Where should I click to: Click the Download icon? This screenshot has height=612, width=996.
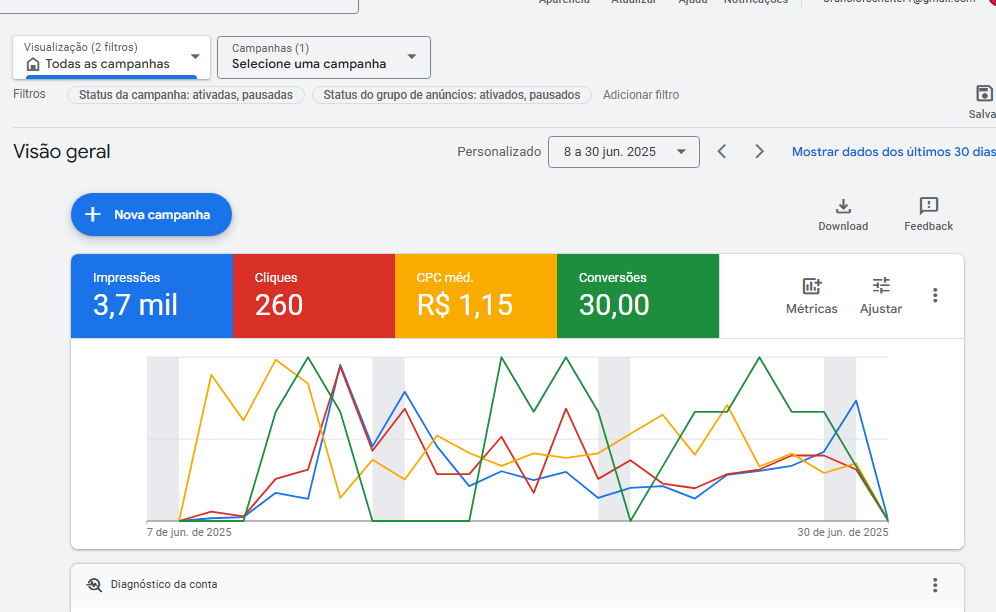843,206
